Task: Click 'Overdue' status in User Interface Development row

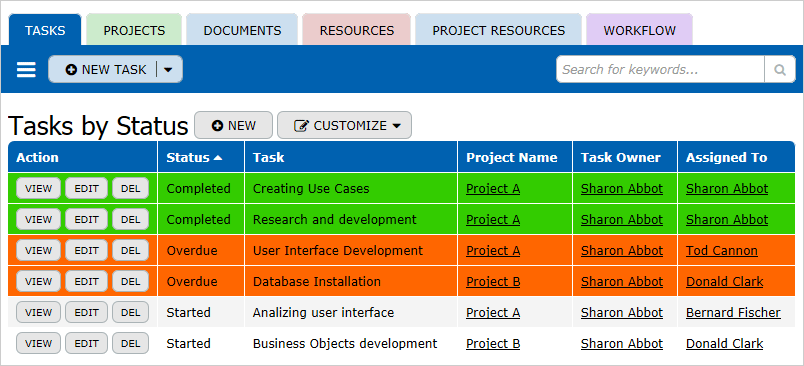Action: [x=192, y=251]
